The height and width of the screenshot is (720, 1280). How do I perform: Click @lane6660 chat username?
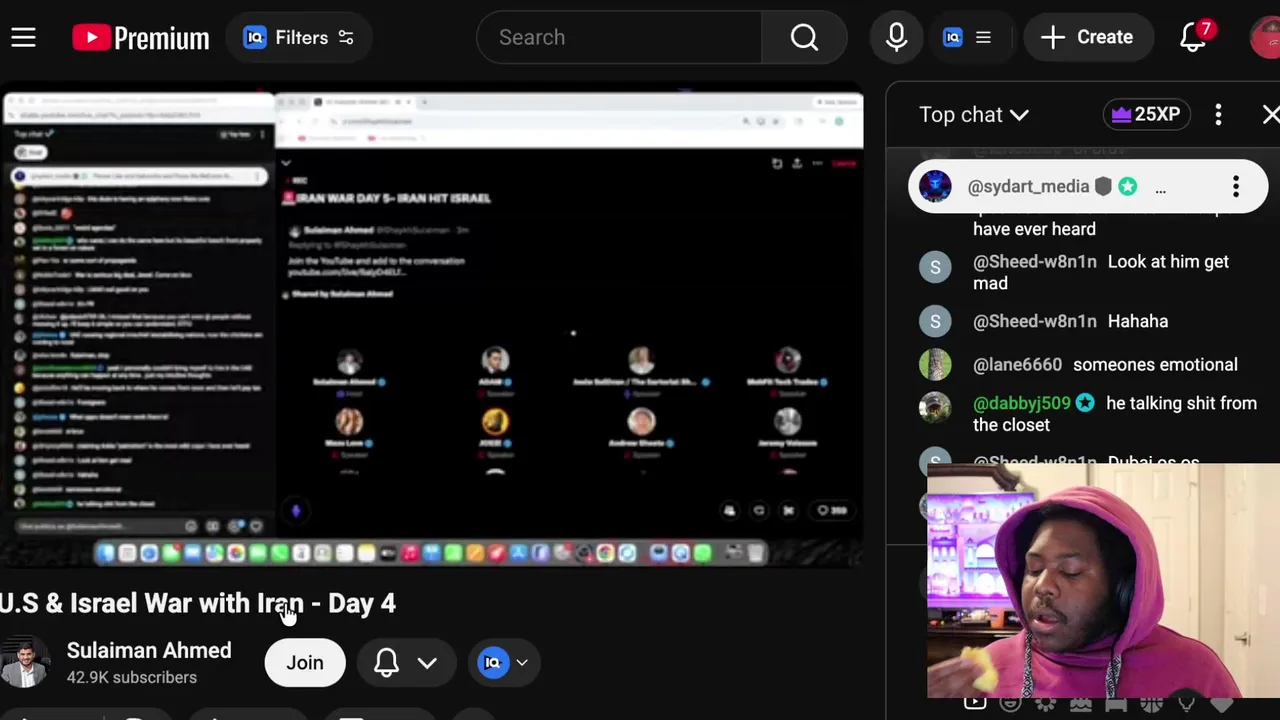click(x=1017, y=365)
